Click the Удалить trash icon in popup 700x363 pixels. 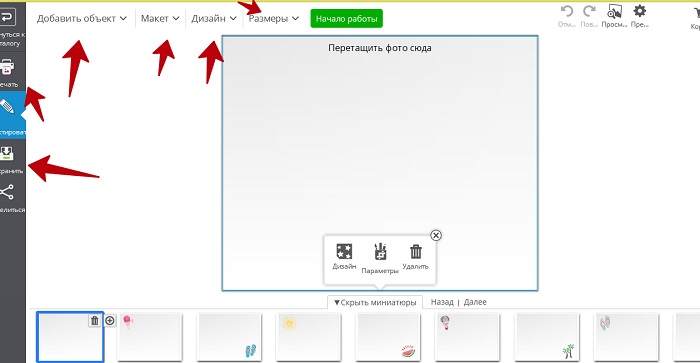[x=416, y=251]
